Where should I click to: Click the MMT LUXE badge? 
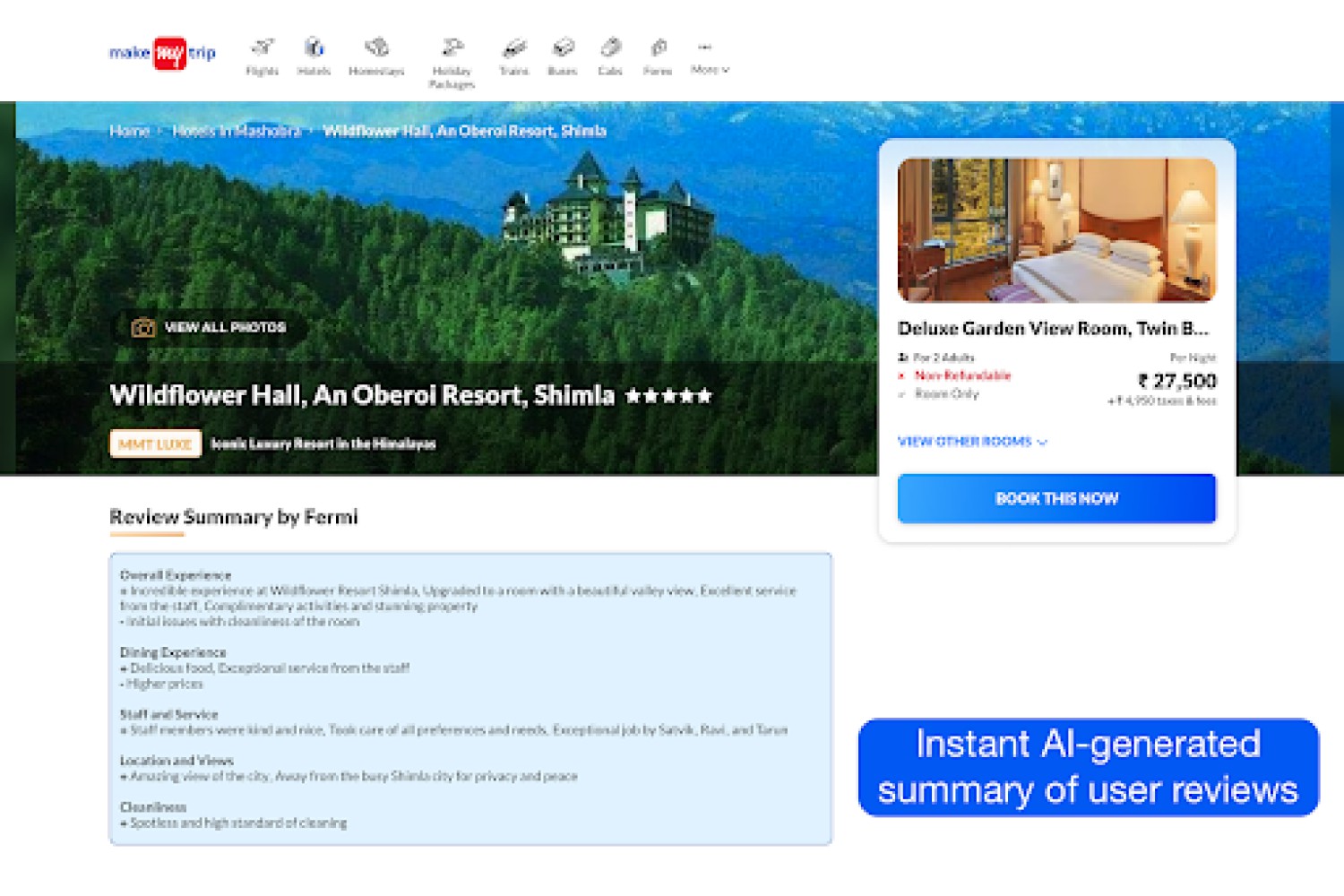pyautogui.click(x=155, y=444)
